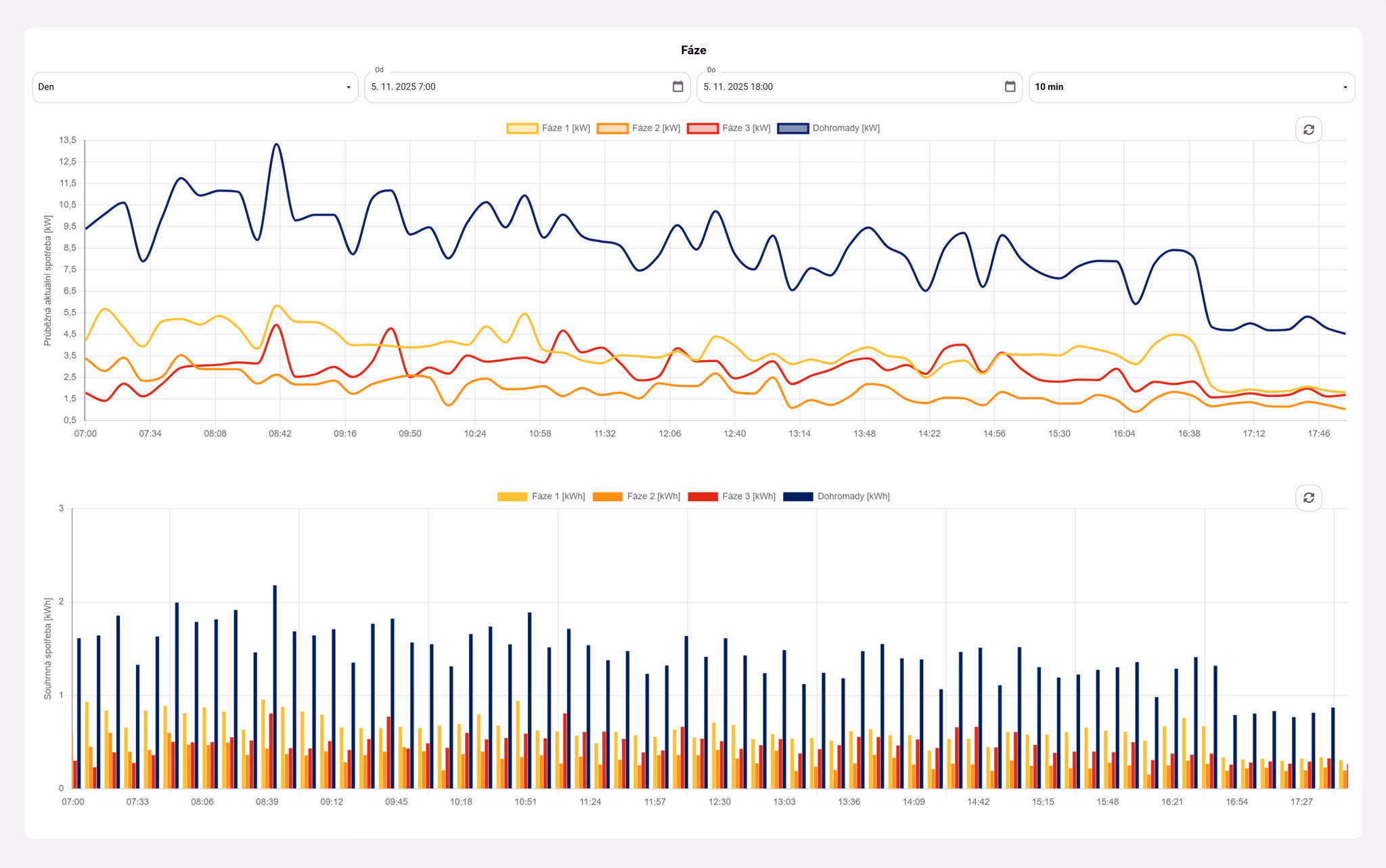Refresh the upper kW line chart
Viewport: 1386px width, 868px height.
pos(1308,130)
